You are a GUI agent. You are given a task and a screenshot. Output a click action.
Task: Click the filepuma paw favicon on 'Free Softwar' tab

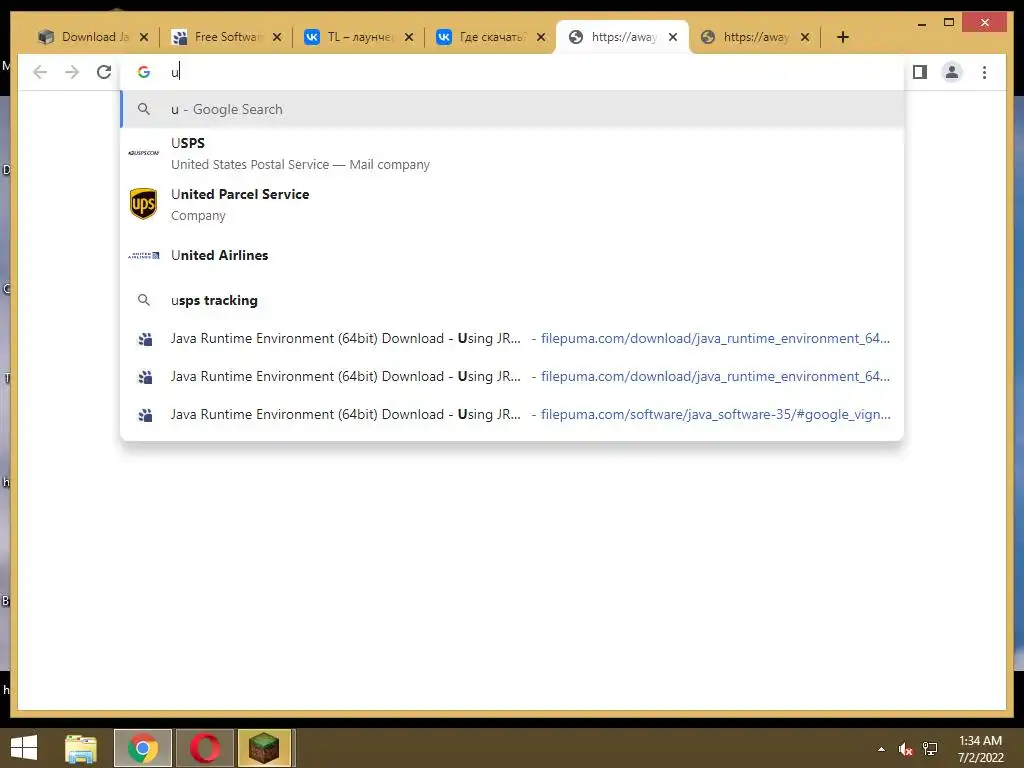click(179, 37)
